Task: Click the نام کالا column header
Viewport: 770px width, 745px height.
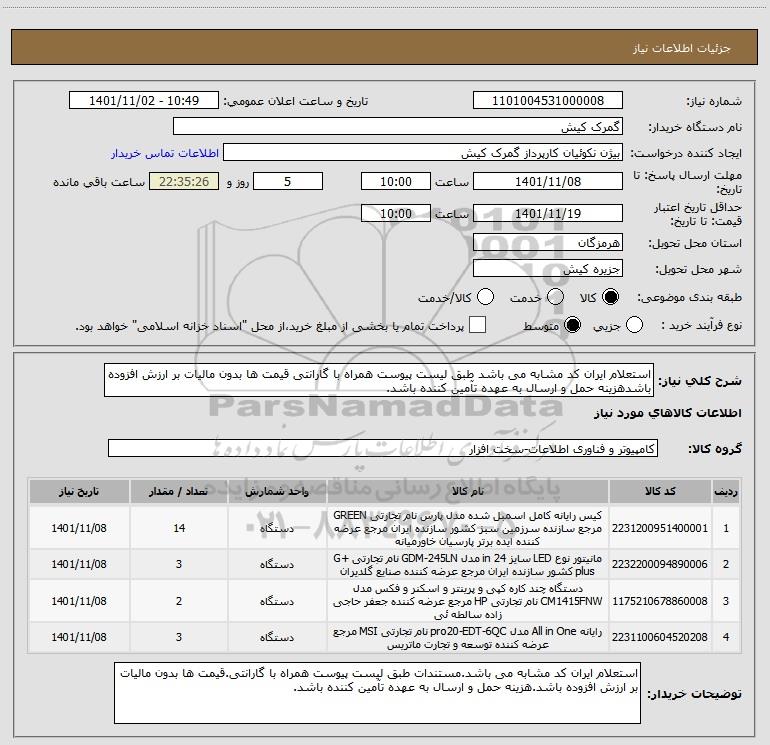Action: point(468,492)
